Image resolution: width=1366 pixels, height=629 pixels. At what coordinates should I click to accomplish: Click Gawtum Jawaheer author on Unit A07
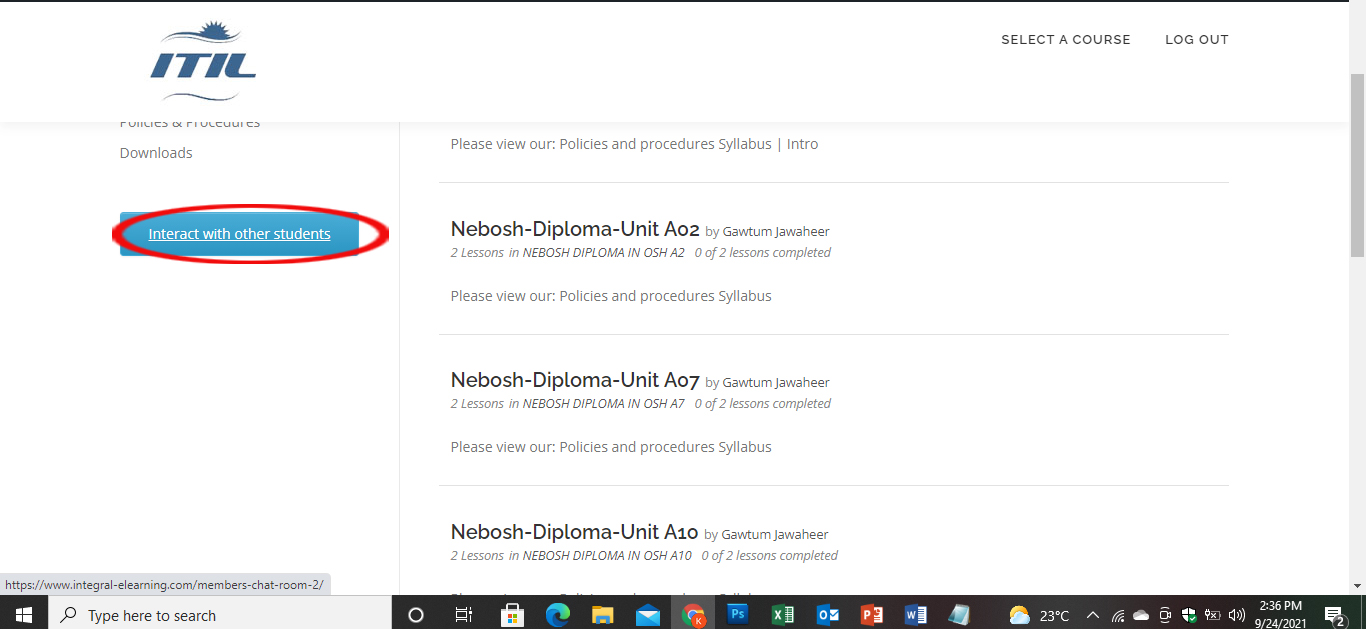(776, 383)
